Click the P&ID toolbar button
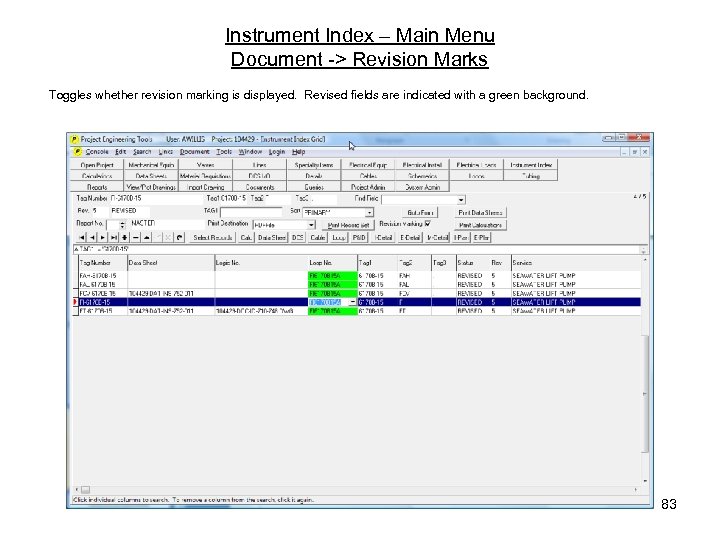 pos(359,237)
